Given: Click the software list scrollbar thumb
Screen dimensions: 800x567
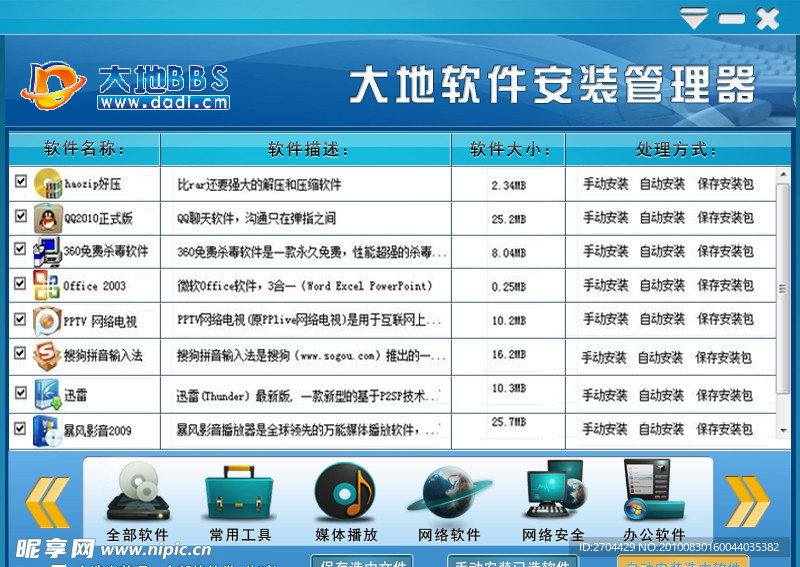Looking at the screenshot, I should pos(783,288).
